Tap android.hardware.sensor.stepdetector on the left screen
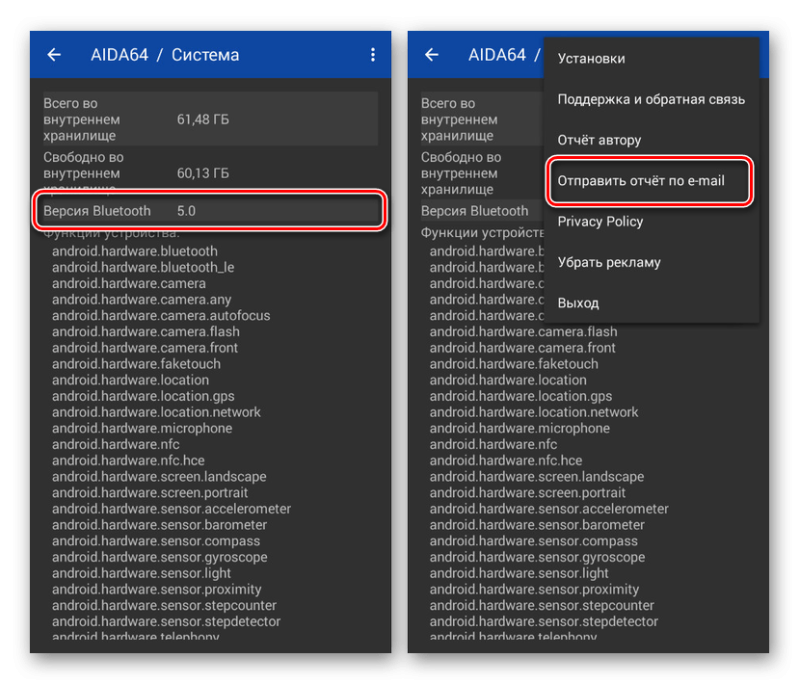Screen dimensions: 800x684 coord(166,621)
